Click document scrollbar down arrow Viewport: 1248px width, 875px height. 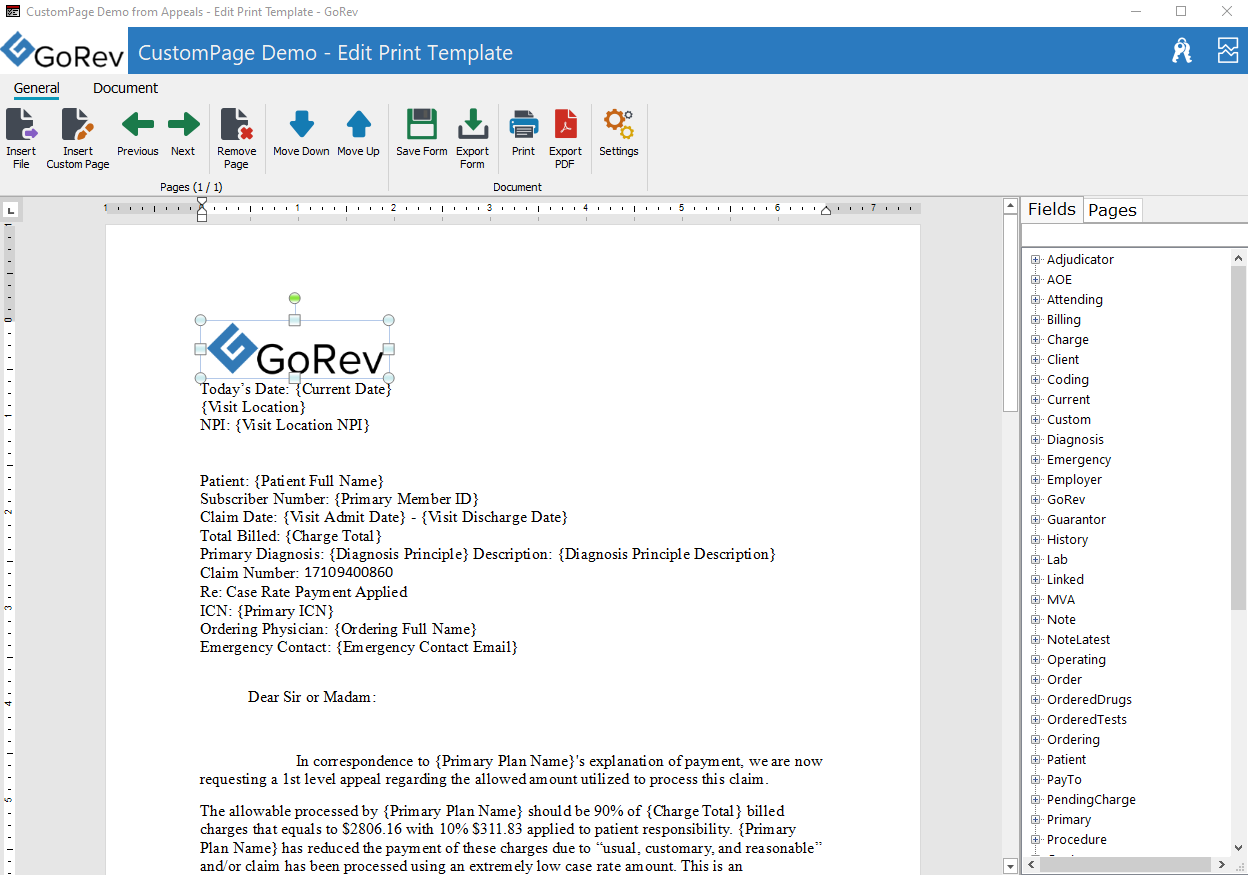click(x=1010, y=866)
